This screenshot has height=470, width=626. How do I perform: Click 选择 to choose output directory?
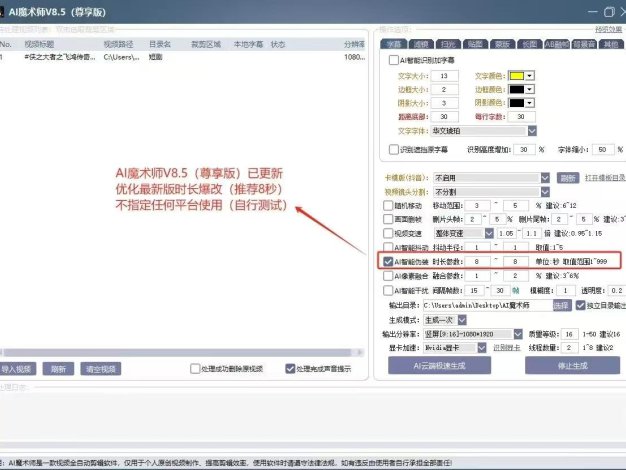(562, 305)
